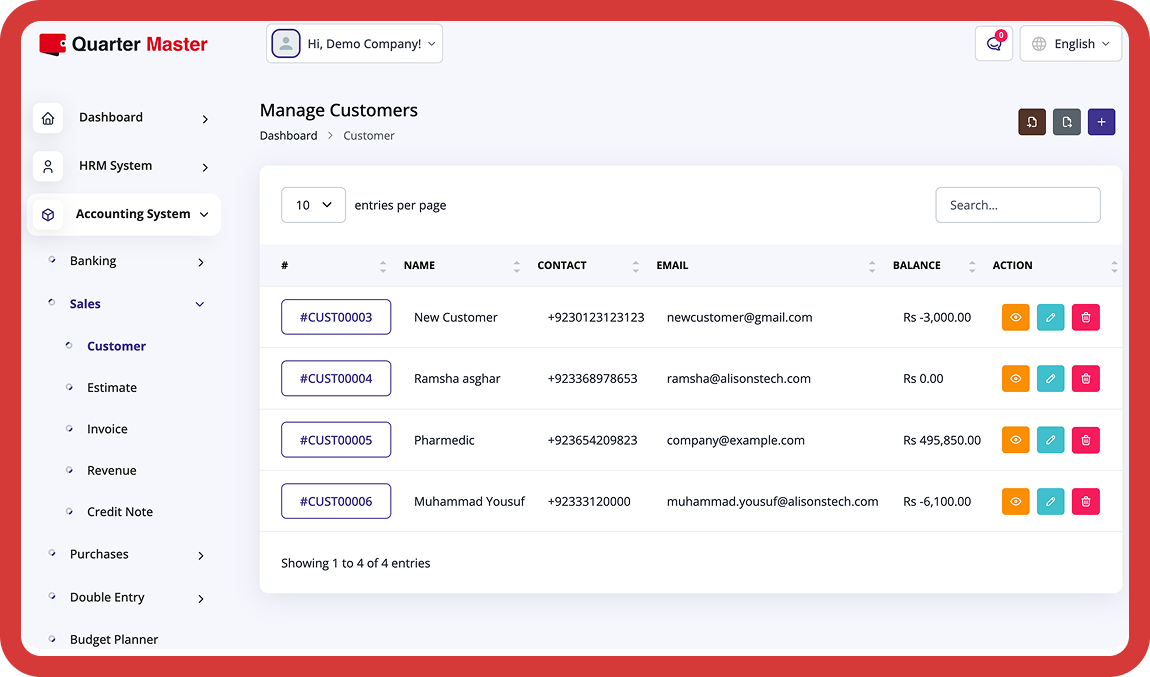Viewport: 1150px width, 677px height.
Task: View New Customer details with eye icon
Action: click(x=1015, y=317)
